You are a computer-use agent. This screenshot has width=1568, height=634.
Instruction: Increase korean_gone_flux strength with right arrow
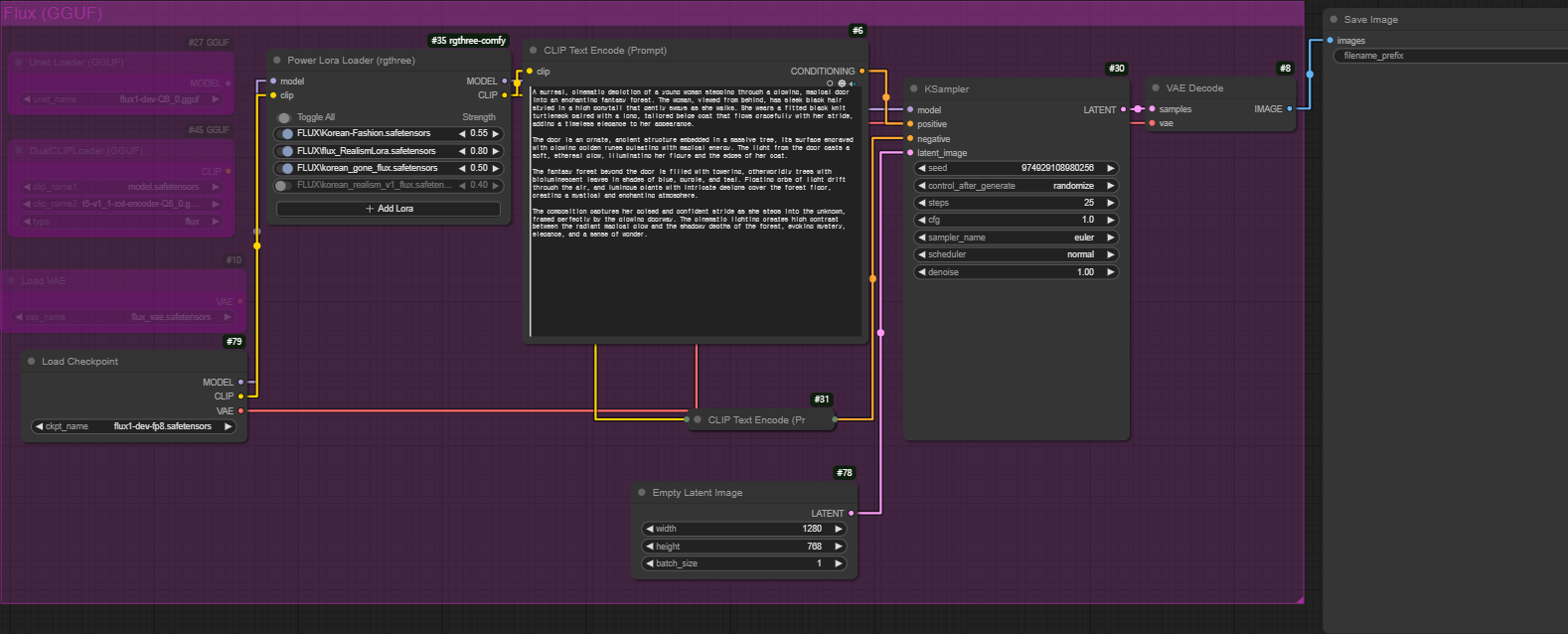(495, 168)
